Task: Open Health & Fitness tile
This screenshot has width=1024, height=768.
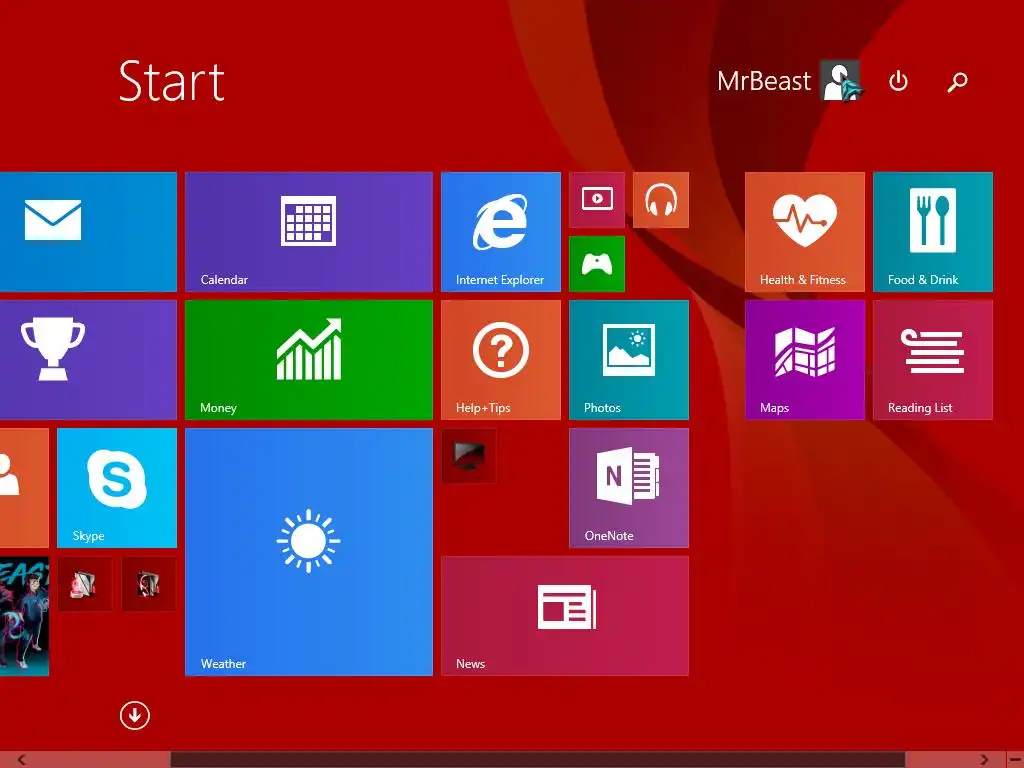Action: 805,232
